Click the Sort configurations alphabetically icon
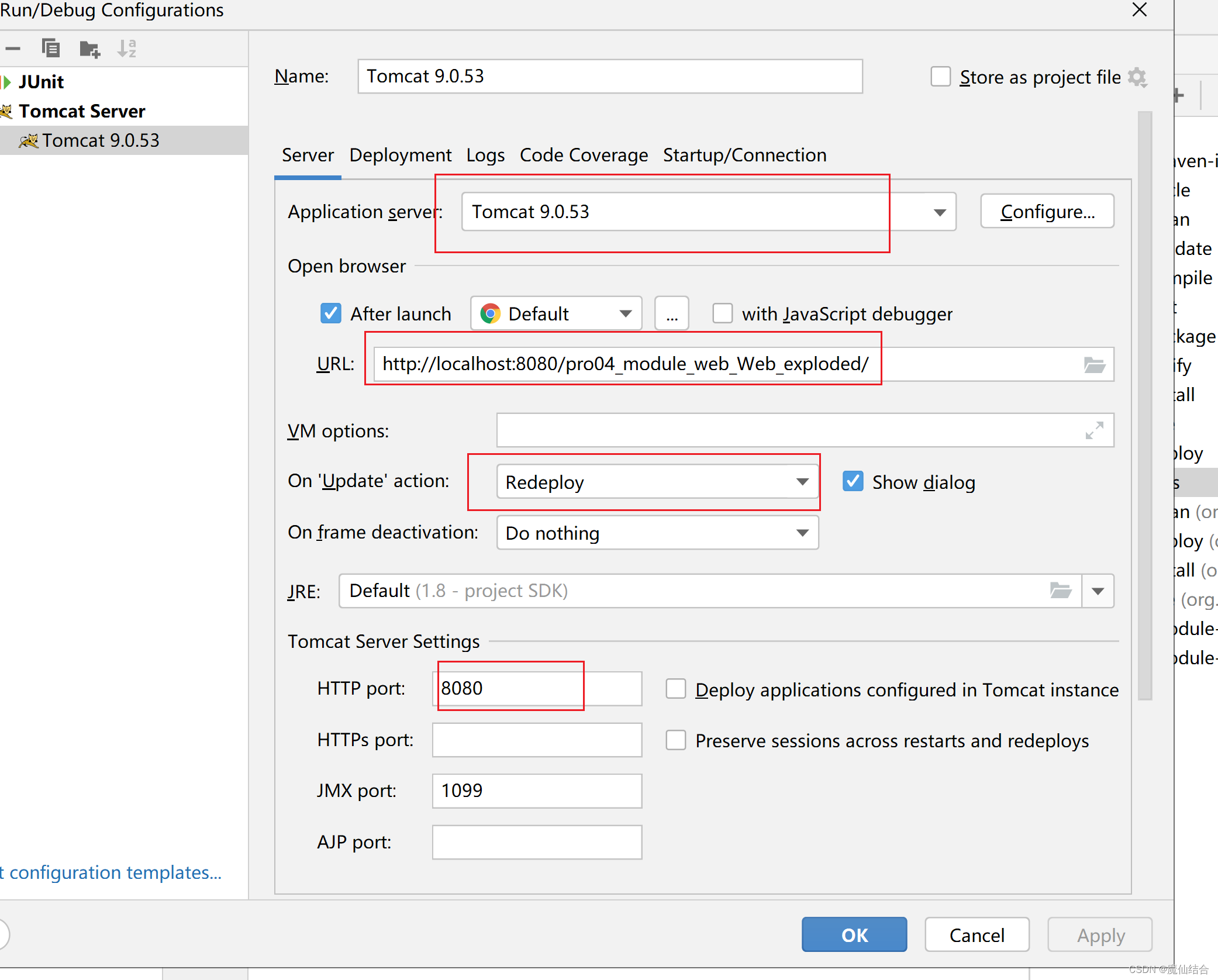 [x=126, y=49]
